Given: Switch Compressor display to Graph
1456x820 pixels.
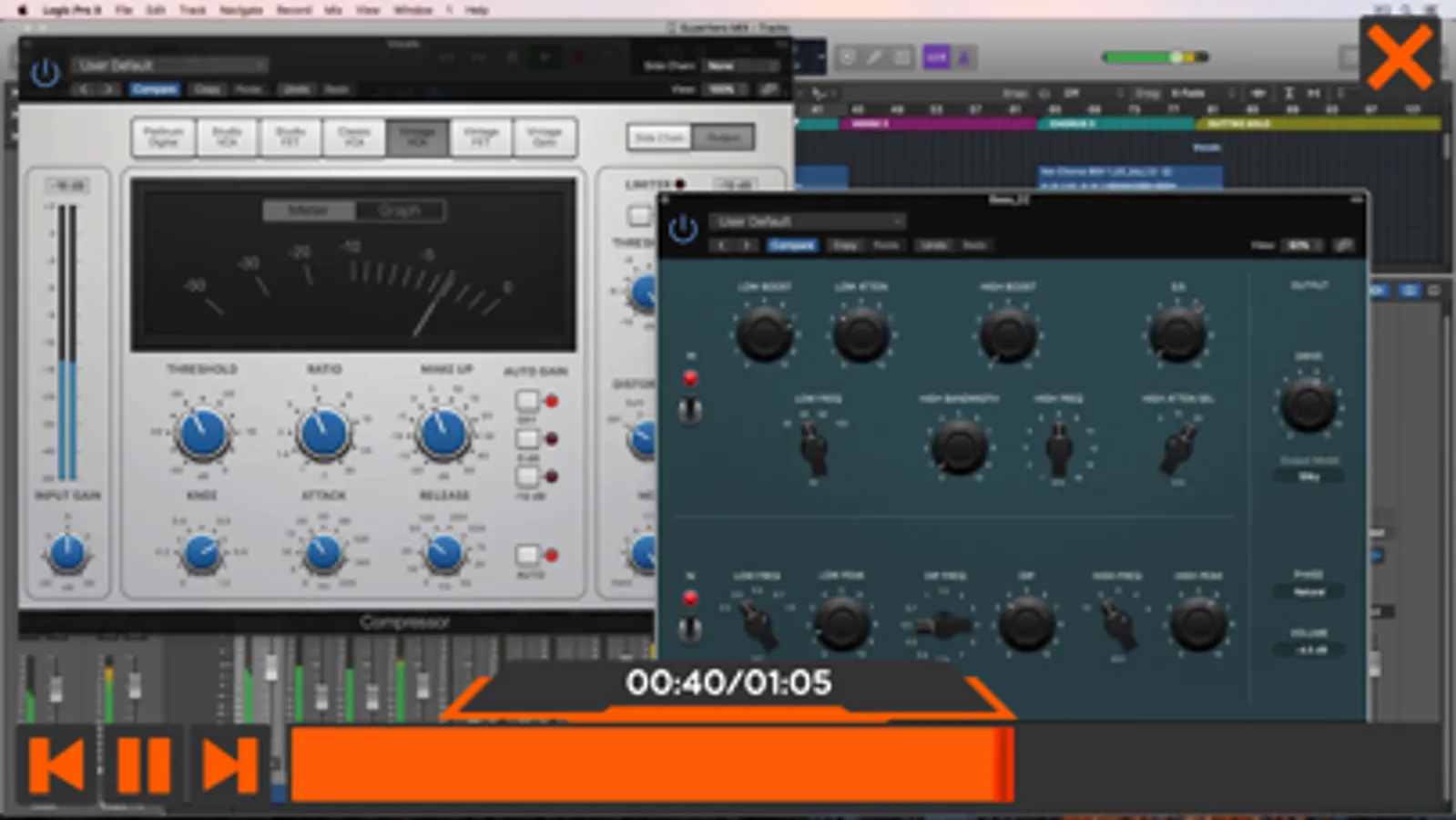Looking at the screenshot, I should coord(400,210).
